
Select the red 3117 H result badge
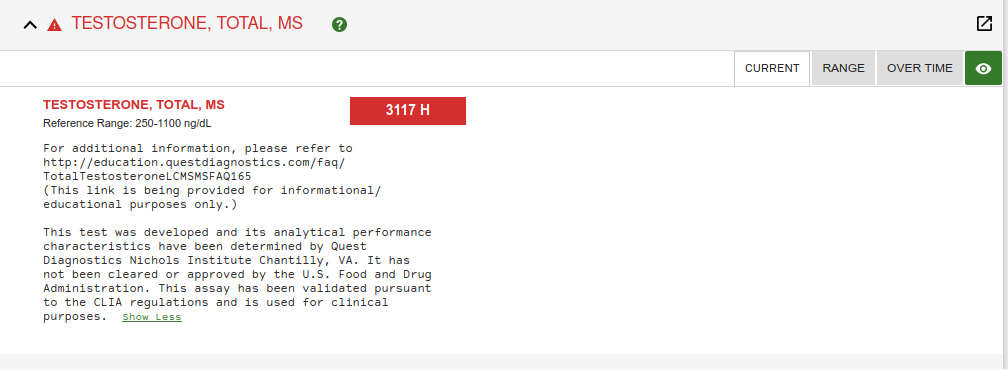coord(408,110)
